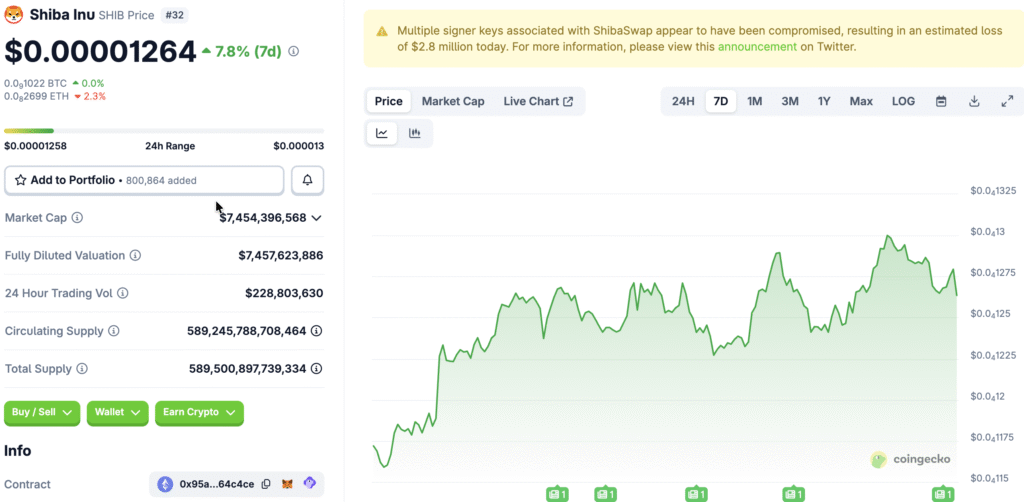Click the price alert bell icon
The image size is (1024, 502).
click(x=307, y=180)
